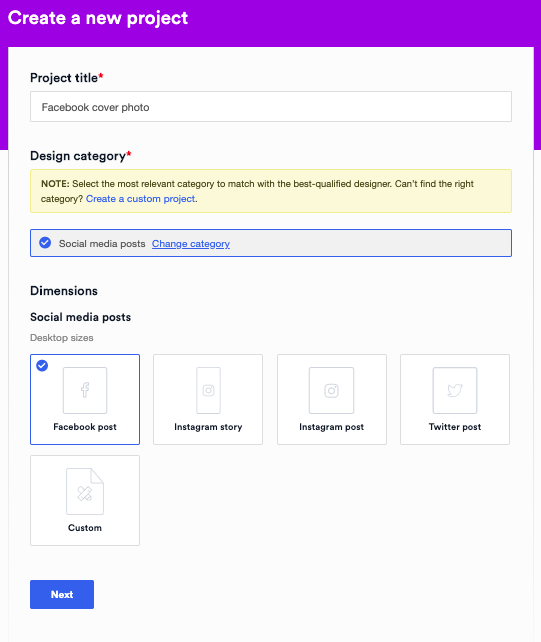Click the Dimensions section heading
The width and height of the screenshot is (541, 642).
click(x=64, y=291)
